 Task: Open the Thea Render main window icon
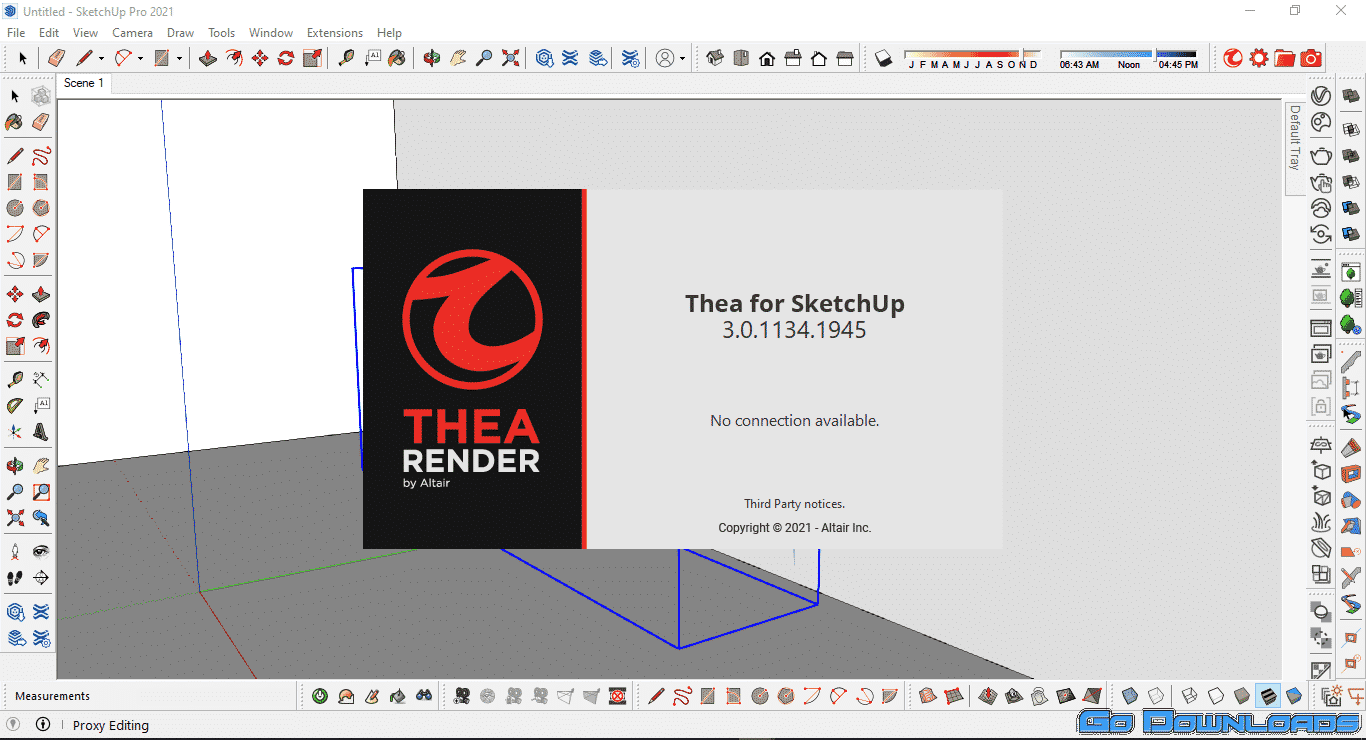point(1233,58)
